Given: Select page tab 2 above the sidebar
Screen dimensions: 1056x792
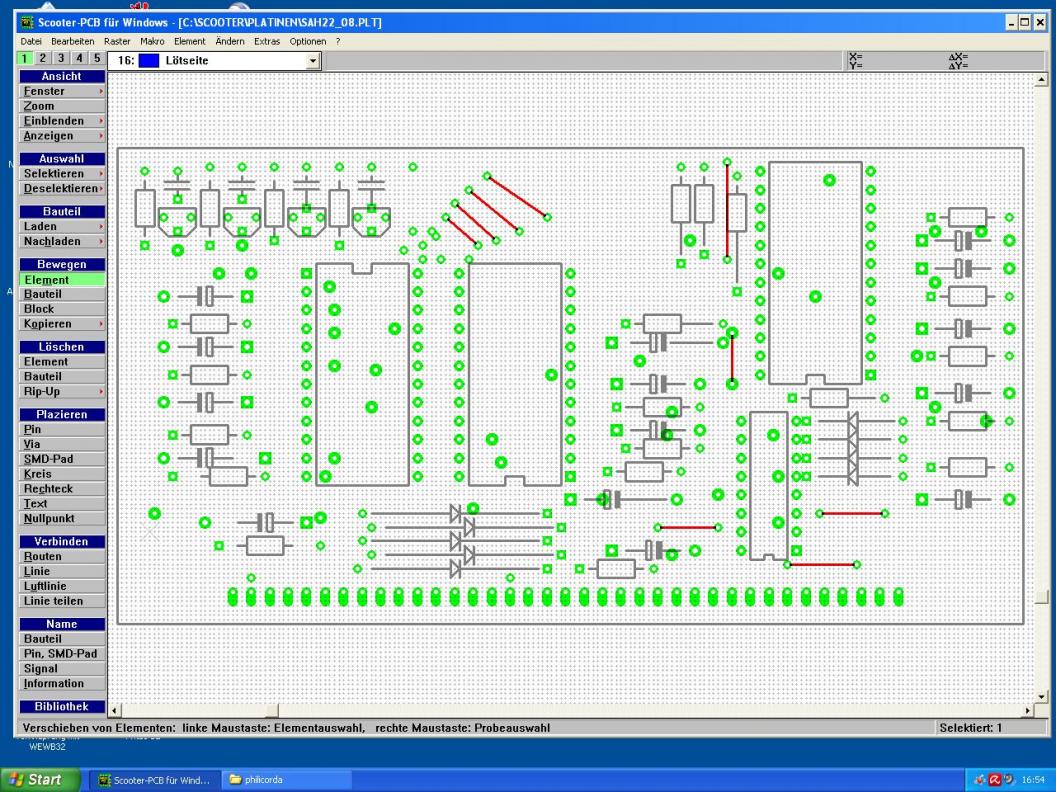Looking at the screenshot, I should 43,59.
